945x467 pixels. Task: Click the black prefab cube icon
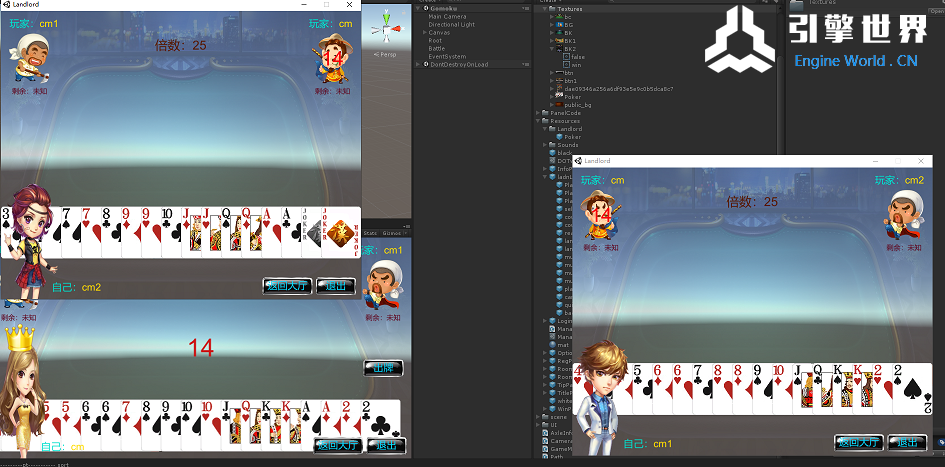click(553, 153)
